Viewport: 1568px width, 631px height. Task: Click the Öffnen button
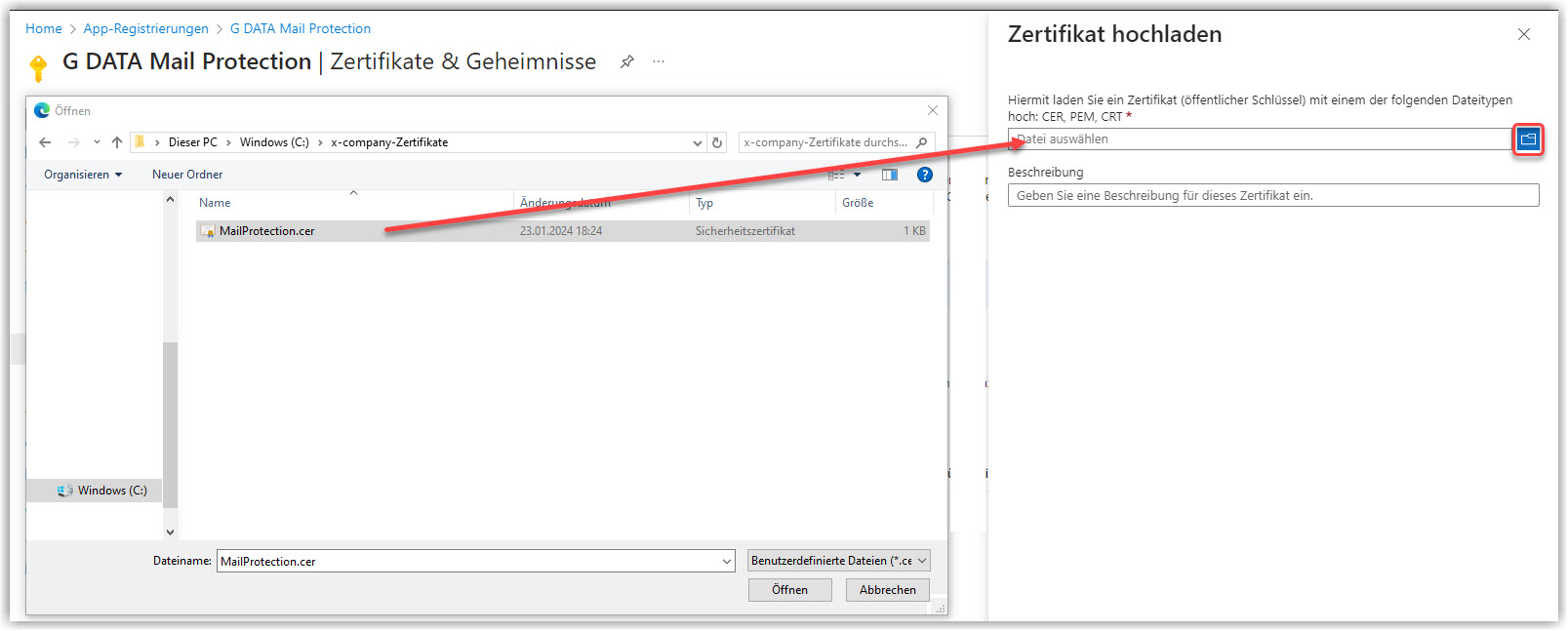point(789,590)
